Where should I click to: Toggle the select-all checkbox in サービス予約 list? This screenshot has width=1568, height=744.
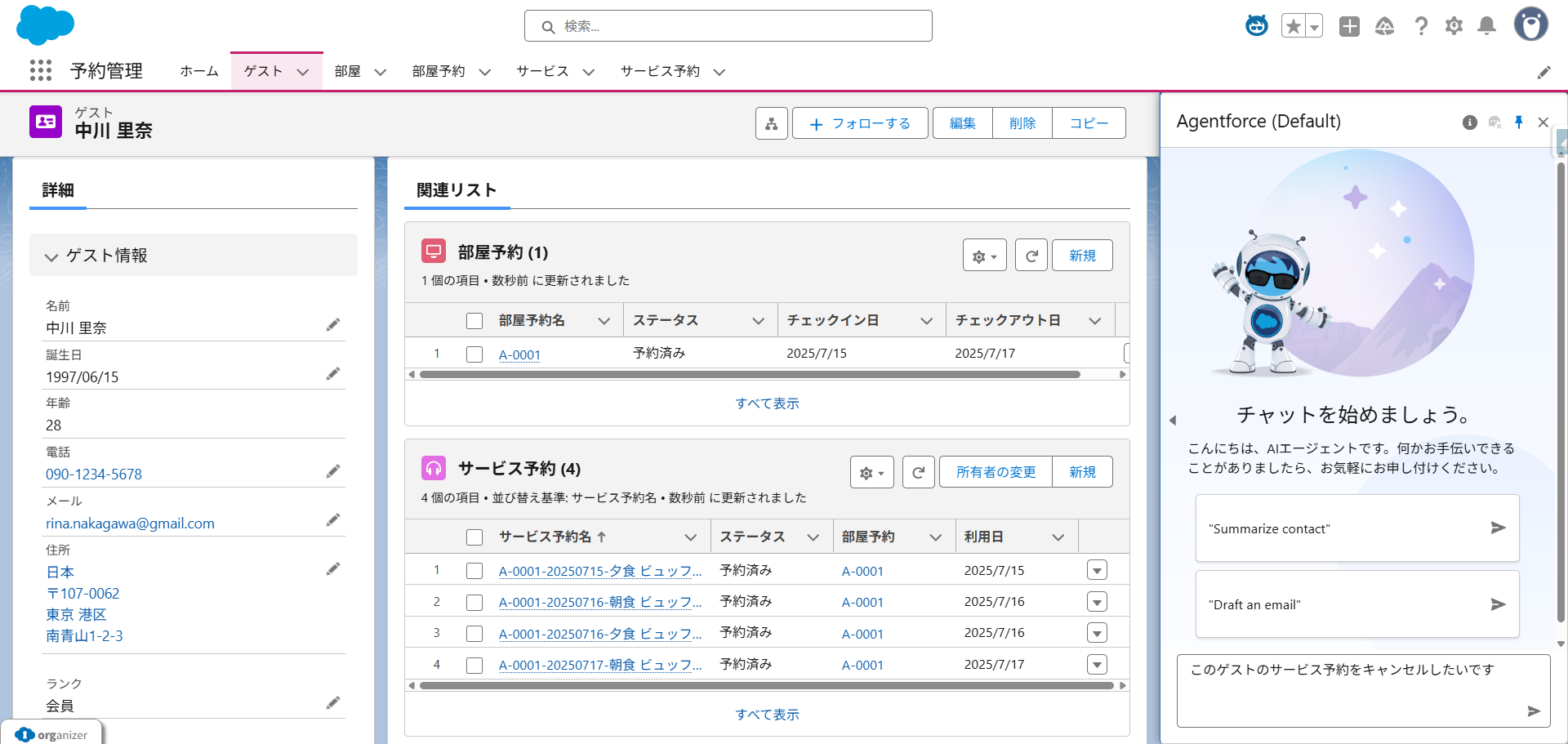474,537
